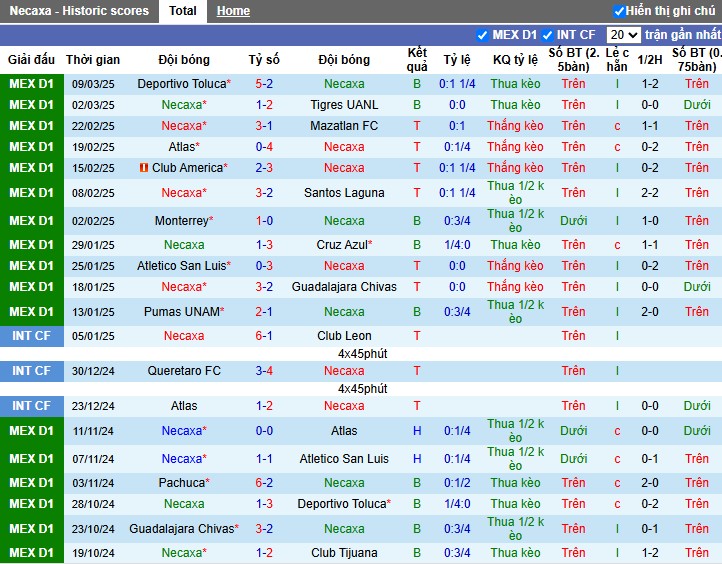Click the 4x45phút note under Club Leon
Screen dimensions: 722x564
click(362, 354)
